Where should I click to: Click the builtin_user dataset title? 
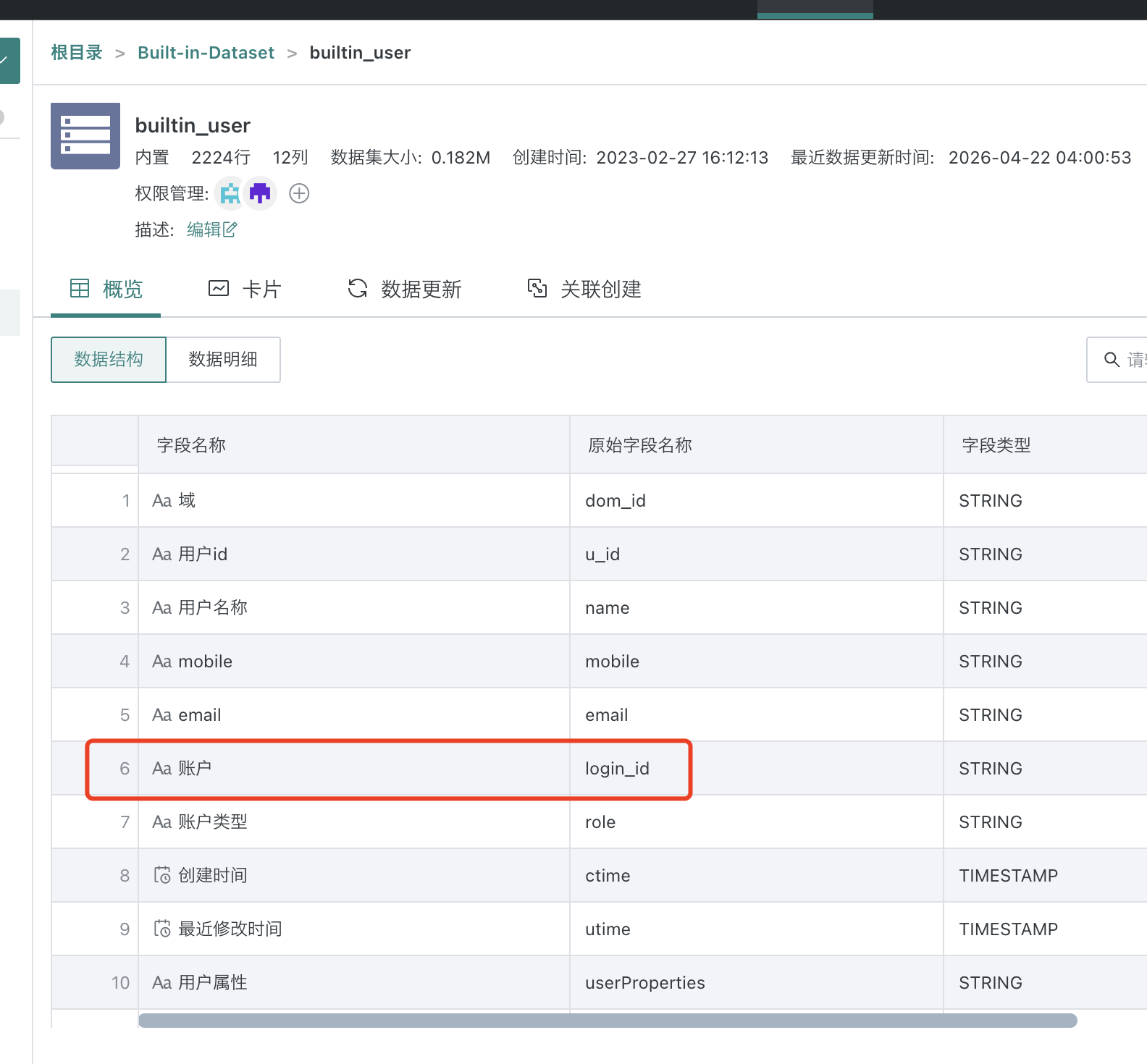(193, 125)
